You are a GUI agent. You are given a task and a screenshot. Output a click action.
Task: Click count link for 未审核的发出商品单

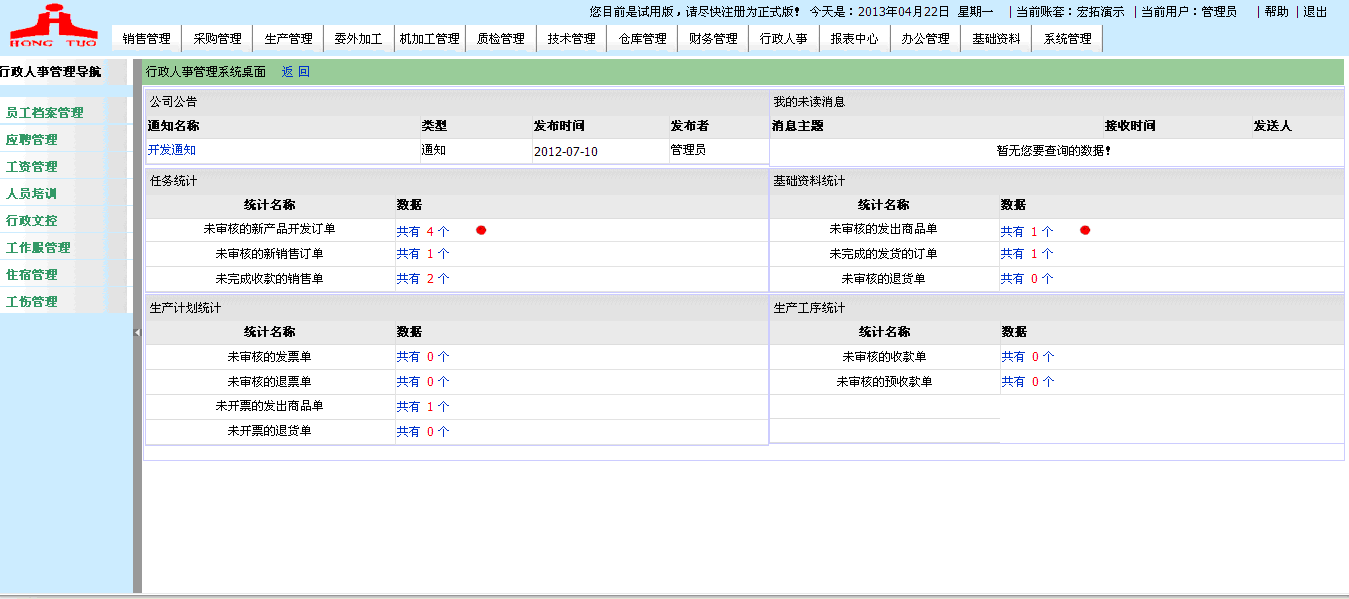1027,231
